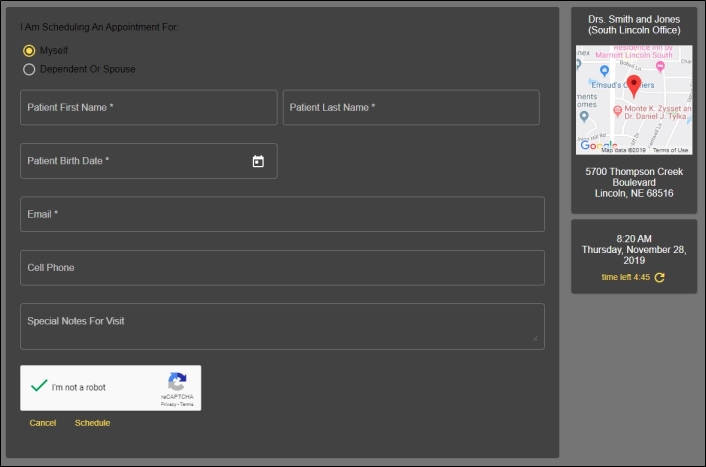
Task: Click the Special Notes For Visit textarea
Action: pyautogui.click(x=282, y=326)
